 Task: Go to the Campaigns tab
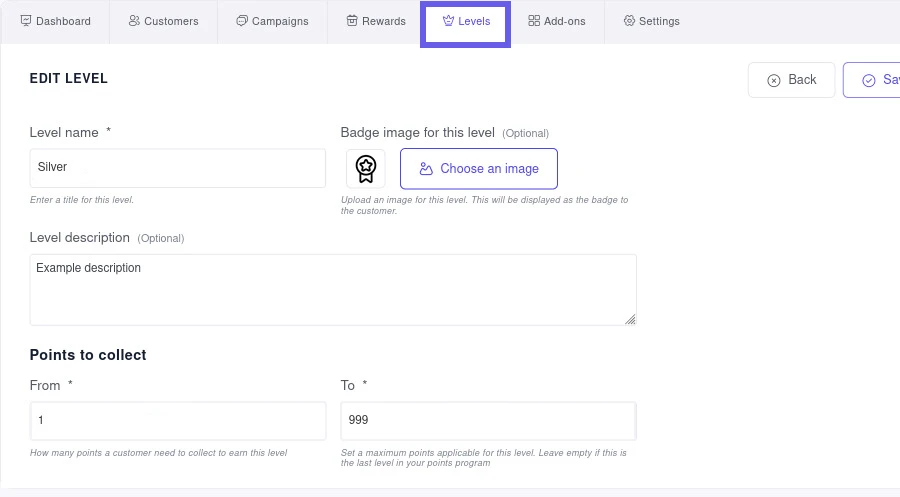tap(272, 21)
